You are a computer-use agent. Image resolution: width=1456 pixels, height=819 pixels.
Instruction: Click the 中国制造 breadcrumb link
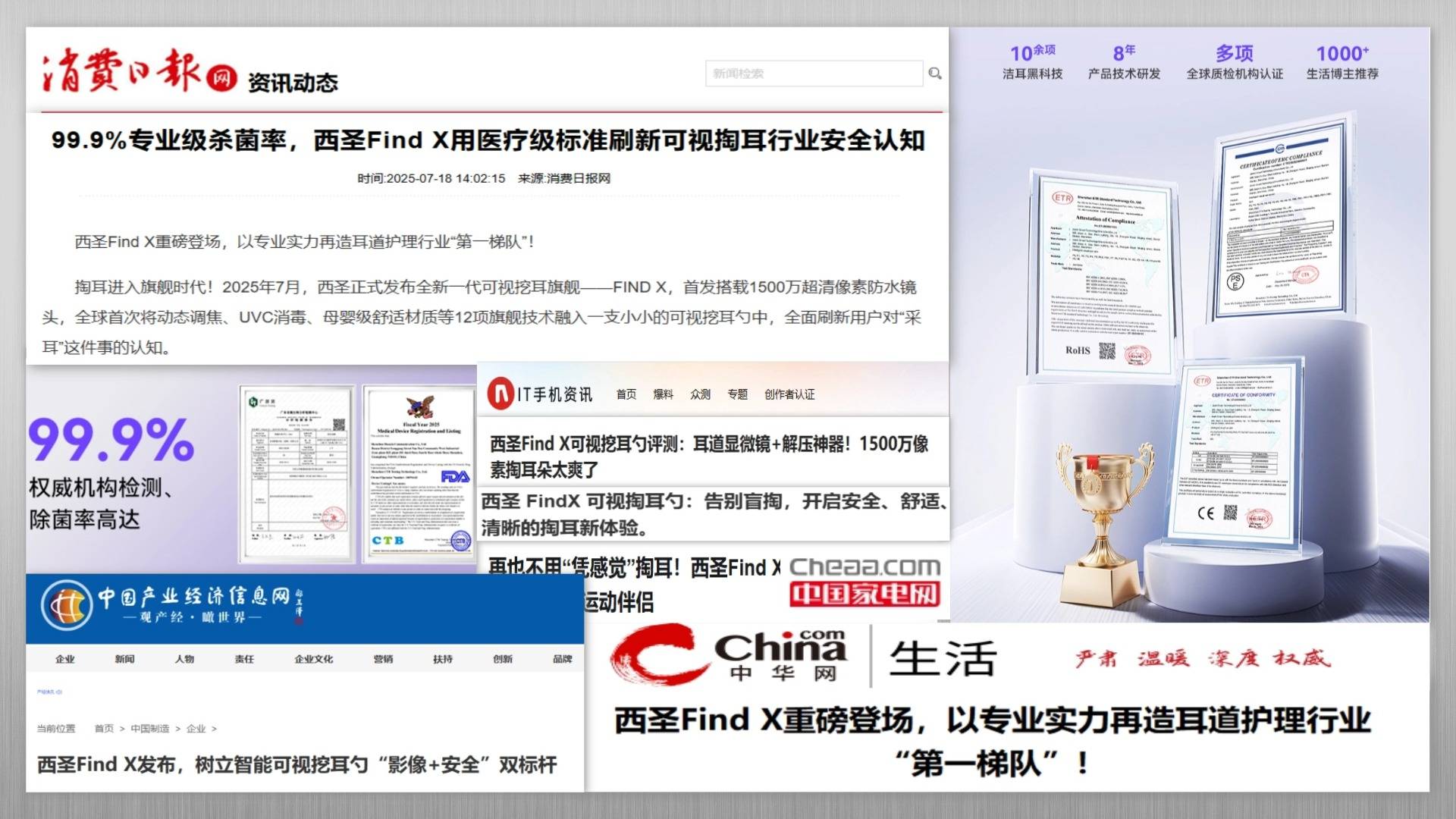coord(149,729)
